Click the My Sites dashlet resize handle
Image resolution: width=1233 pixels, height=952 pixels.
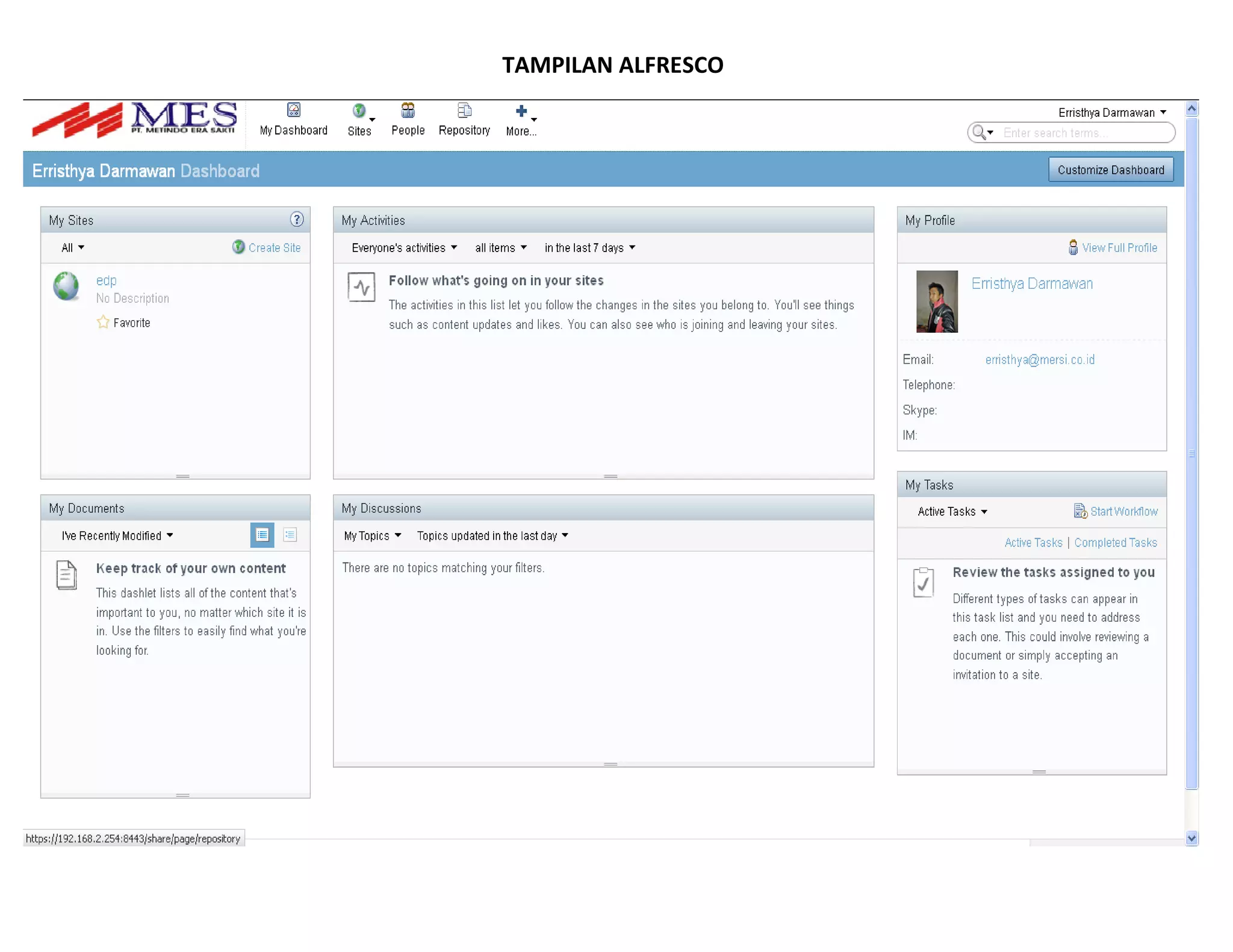(182, 476)
